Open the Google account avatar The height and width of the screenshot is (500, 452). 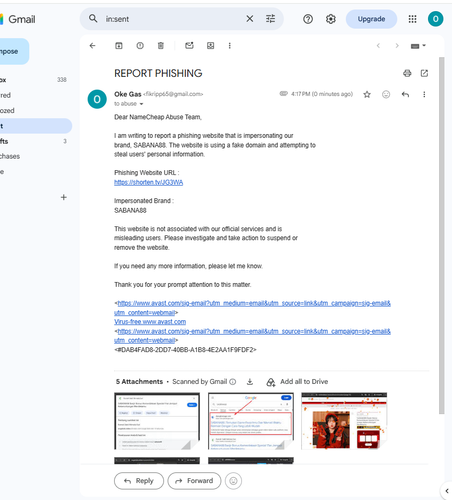click(435, 19)
